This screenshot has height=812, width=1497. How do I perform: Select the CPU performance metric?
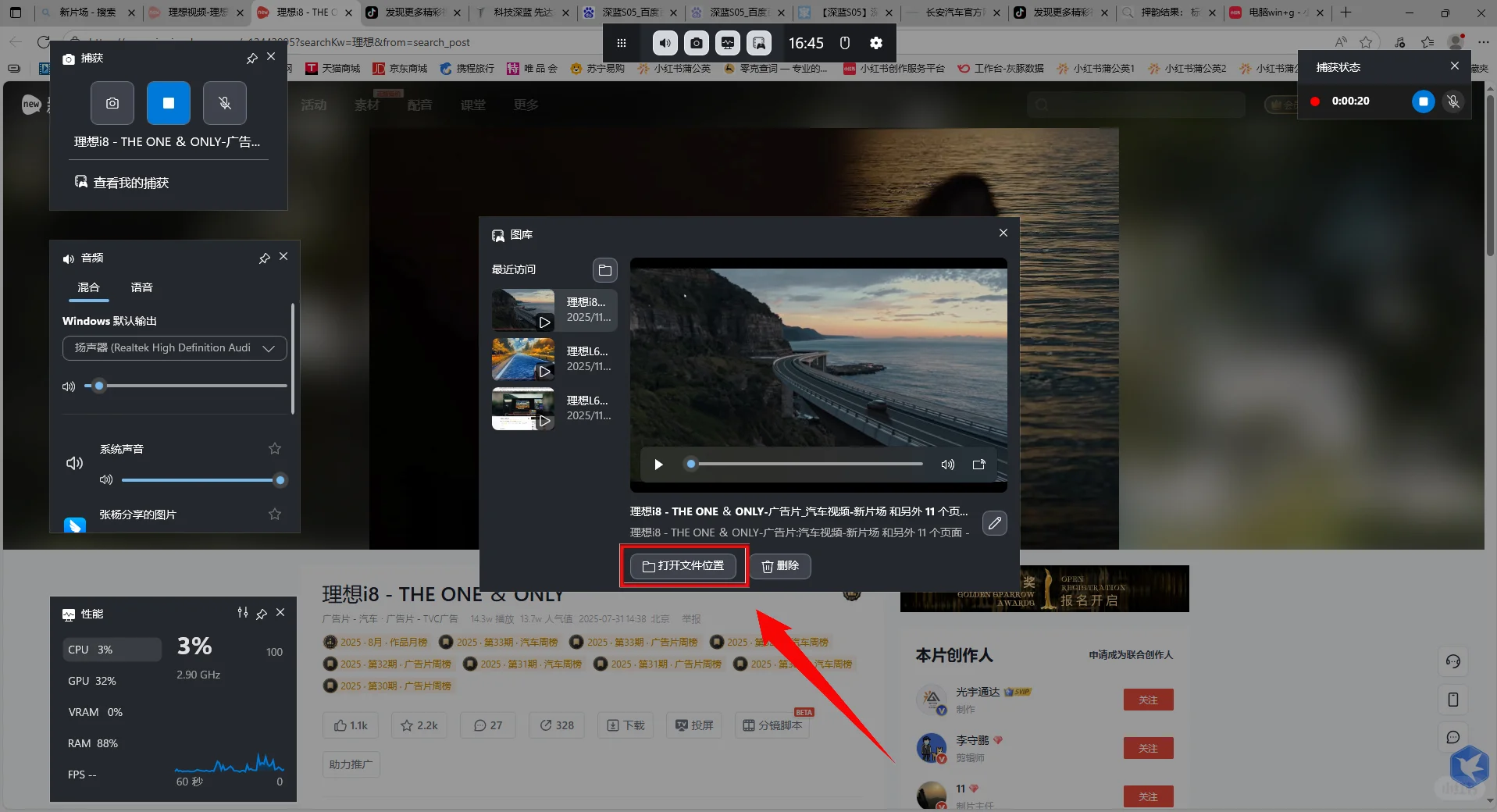pos(112,650)
